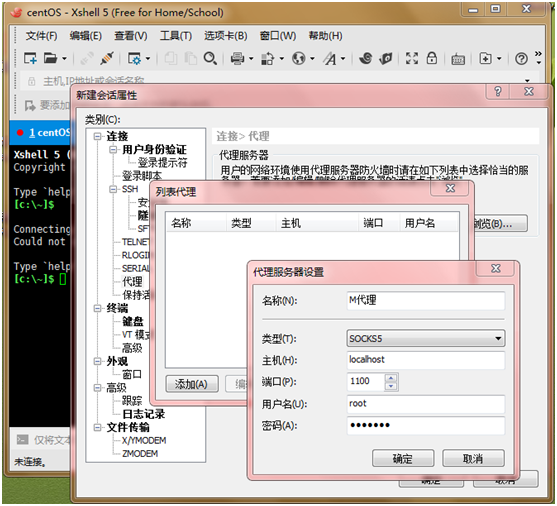Launch the Xagent icon
The image size is (557, 506).
click(386, 58)
